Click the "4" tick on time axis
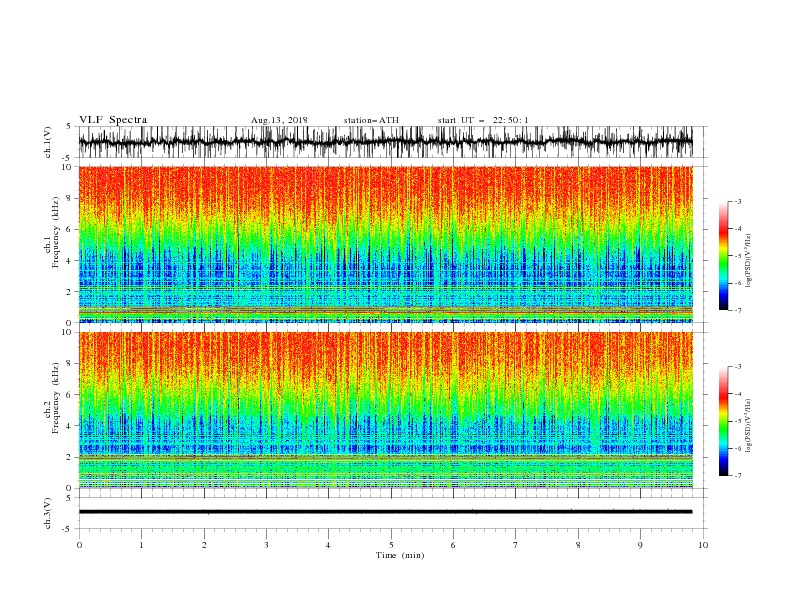The width and height of the screenshot is (792, 612). point(328,545)
